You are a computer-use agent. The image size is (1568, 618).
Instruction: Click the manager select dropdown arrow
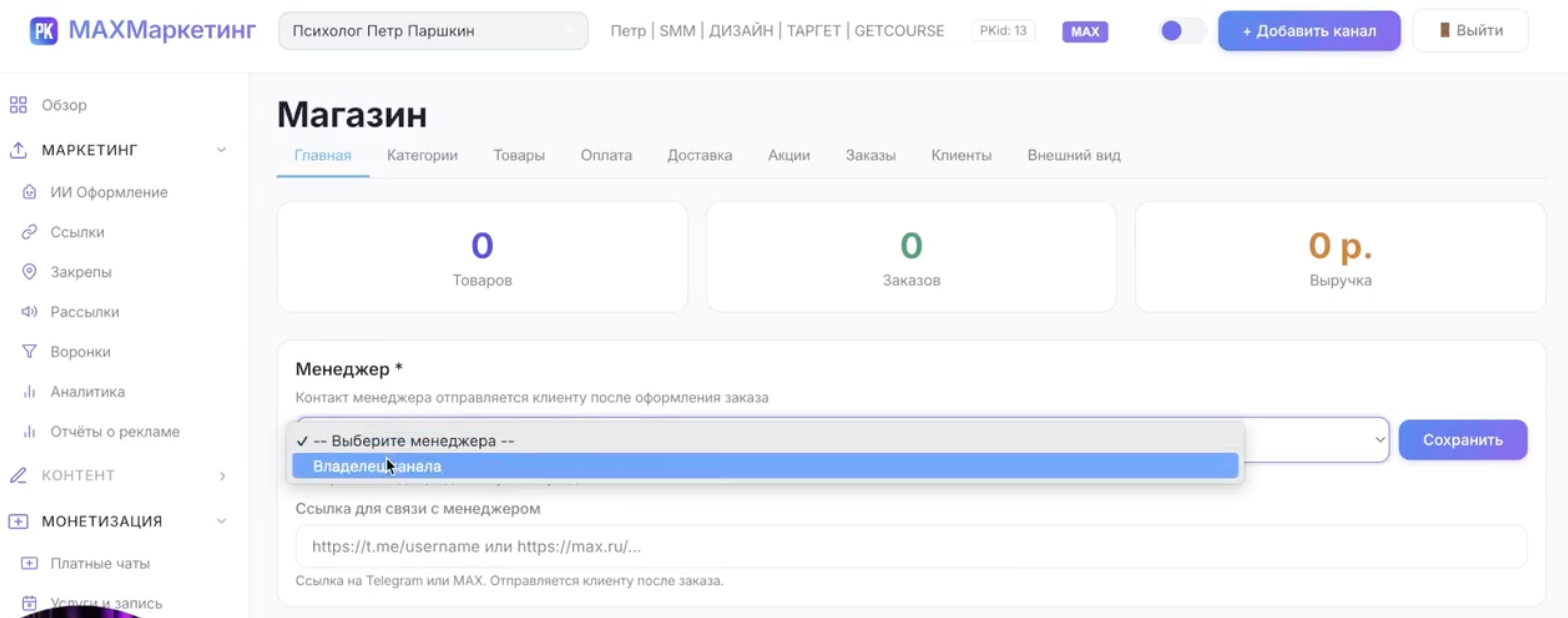point(1379,439)
